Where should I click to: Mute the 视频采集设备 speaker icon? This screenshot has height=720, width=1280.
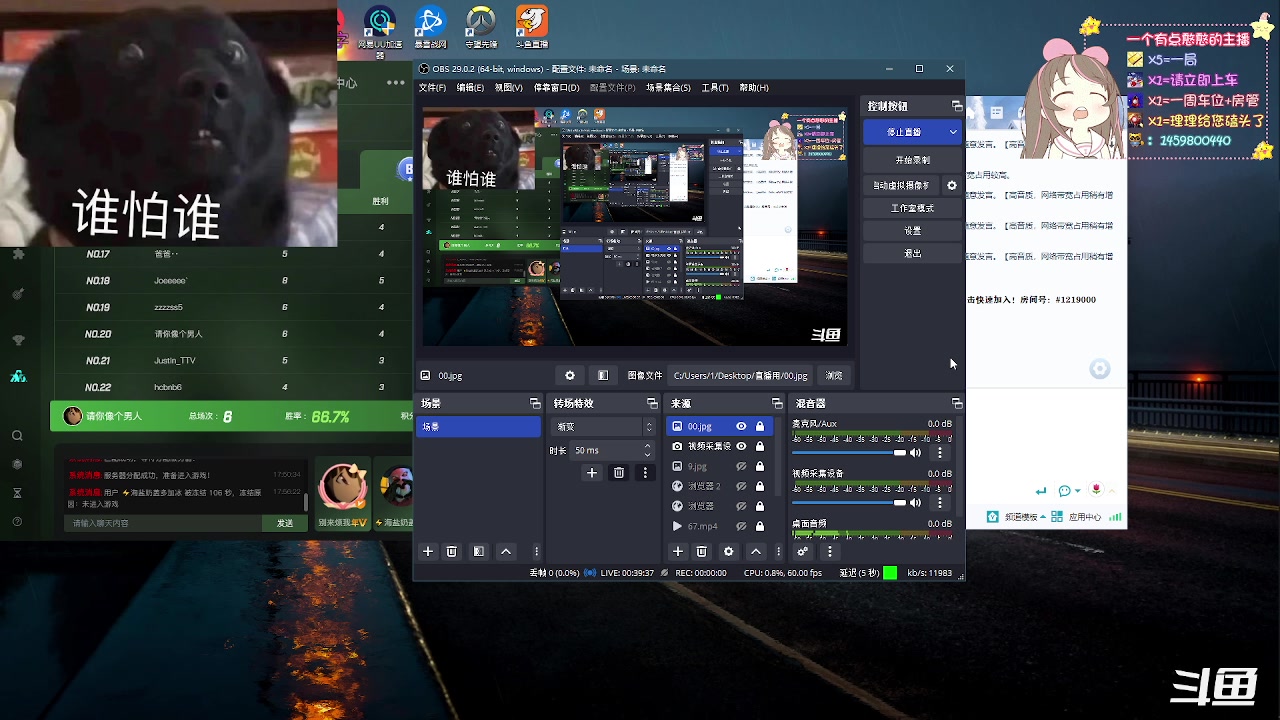click(915, 503)
